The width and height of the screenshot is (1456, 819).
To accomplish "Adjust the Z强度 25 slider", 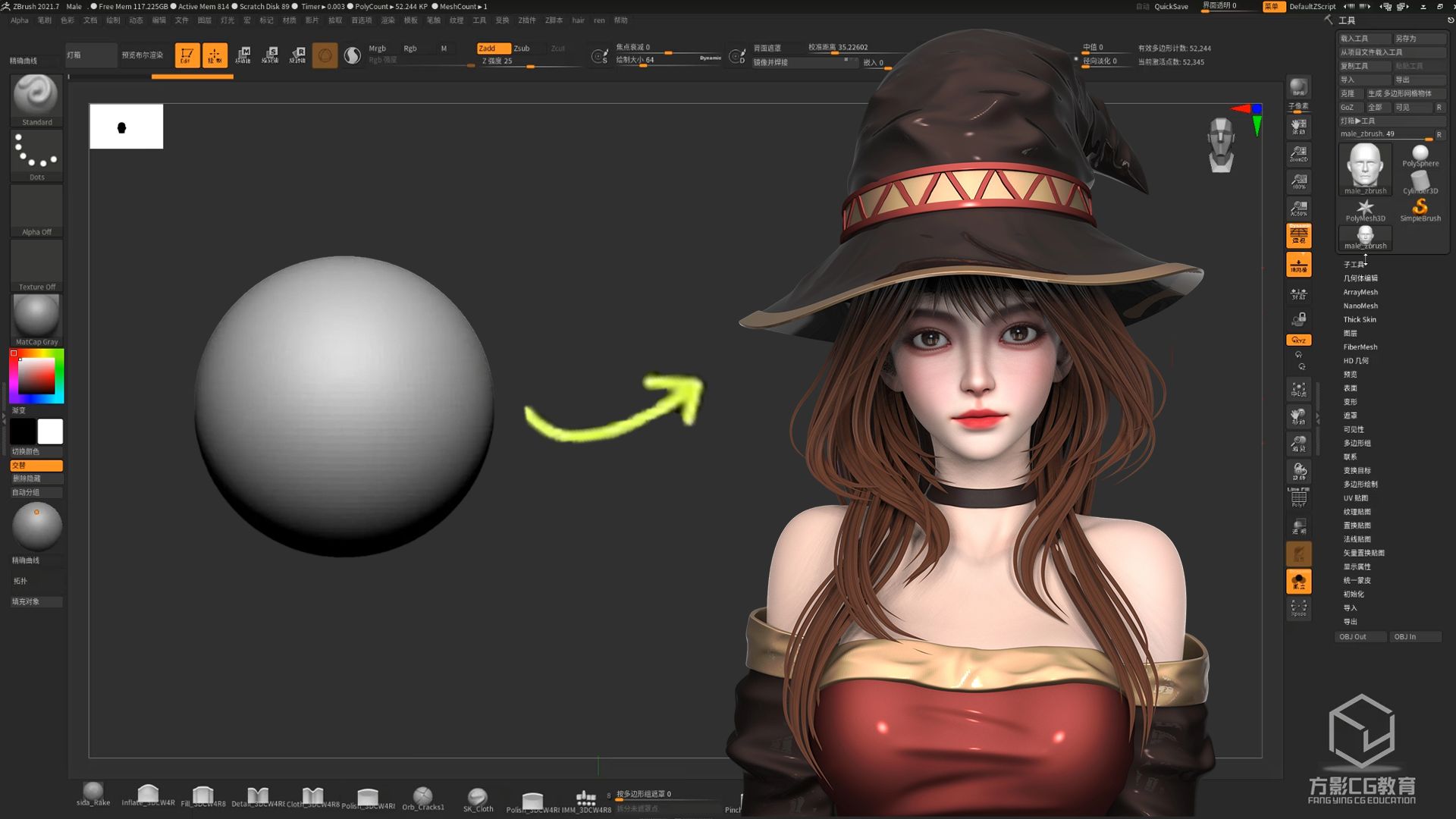I will 529,61.
